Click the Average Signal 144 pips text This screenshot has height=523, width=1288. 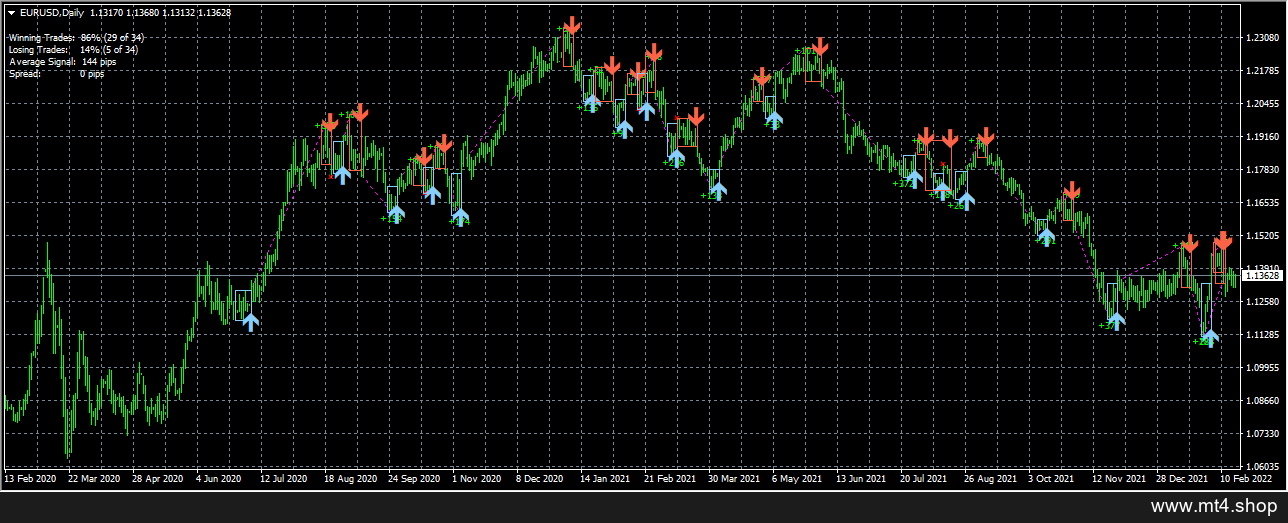click(64, 61)
